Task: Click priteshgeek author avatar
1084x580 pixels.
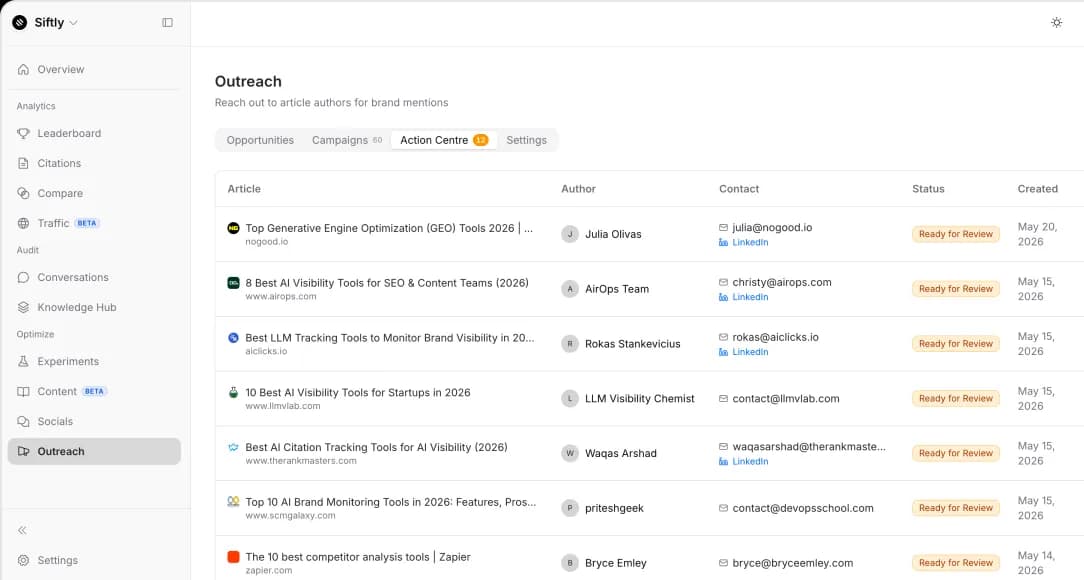Action: [x=570, y=508]
